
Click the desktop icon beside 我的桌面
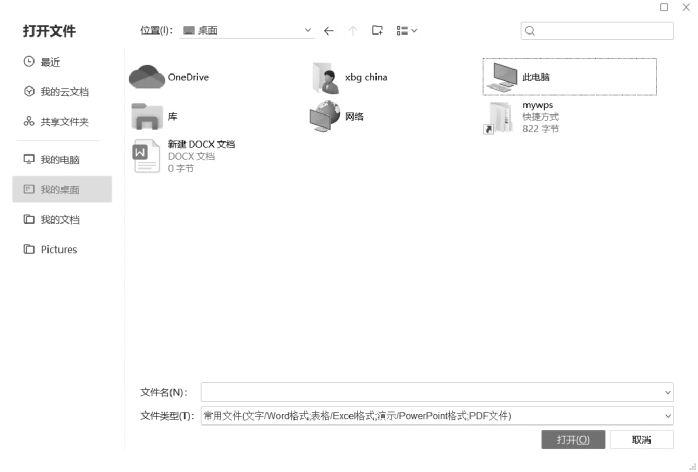tap(29, 189)
